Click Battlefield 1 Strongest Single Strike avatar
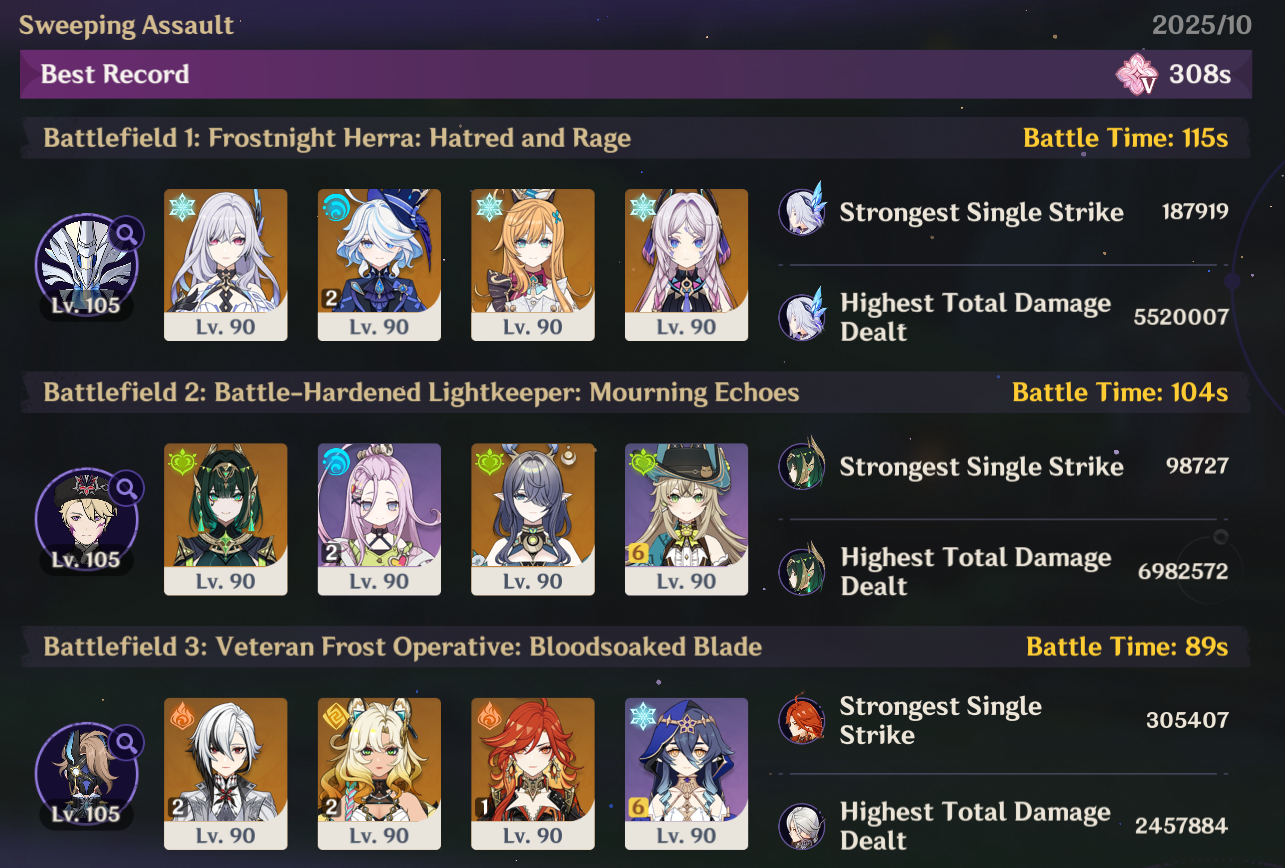Image resolution: width=1285 pixels, height=868 pixels. pyautogui.click(x=803, y=211)
